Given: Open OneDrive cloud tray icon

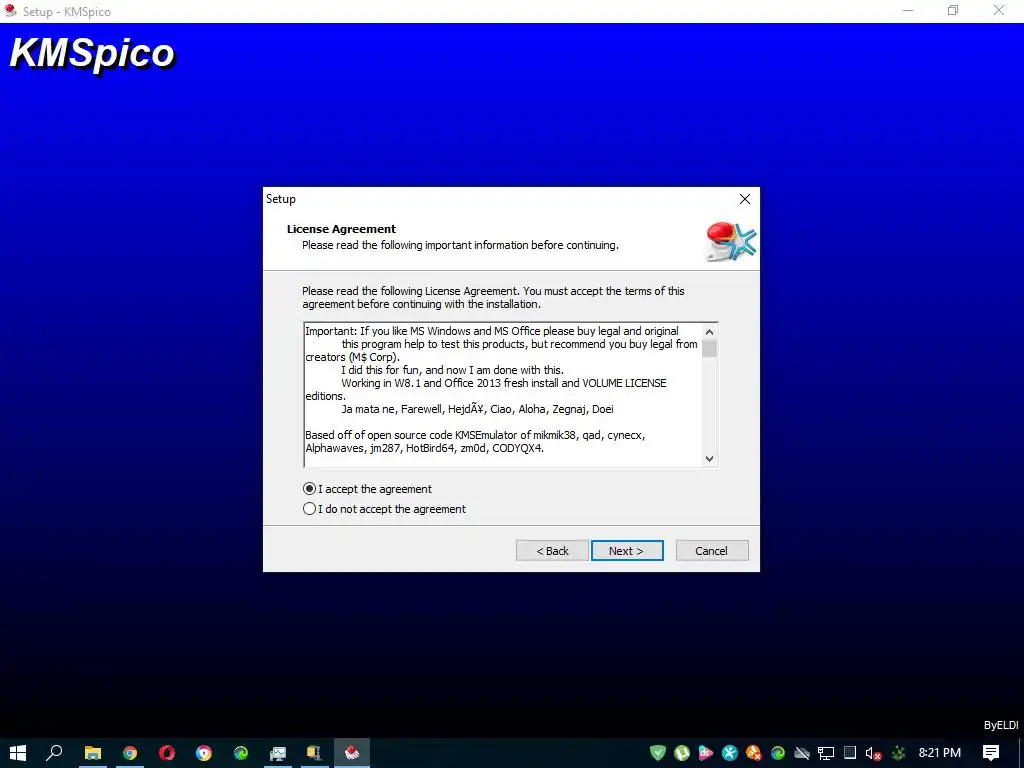Looking at the screenshot, I should [802, 754].
